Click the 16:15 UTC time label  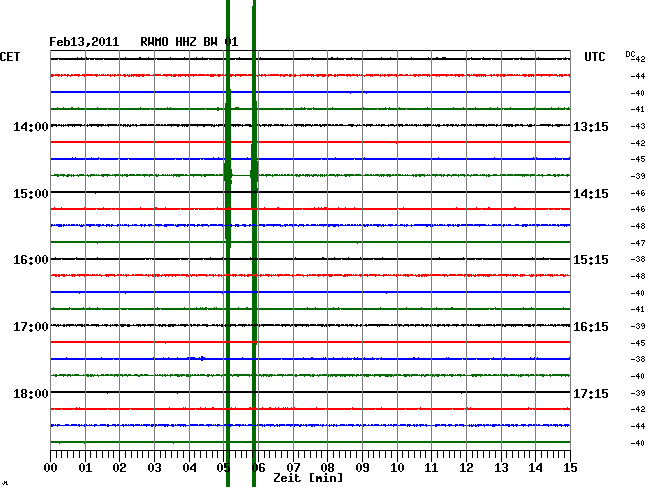pos(591,327)
